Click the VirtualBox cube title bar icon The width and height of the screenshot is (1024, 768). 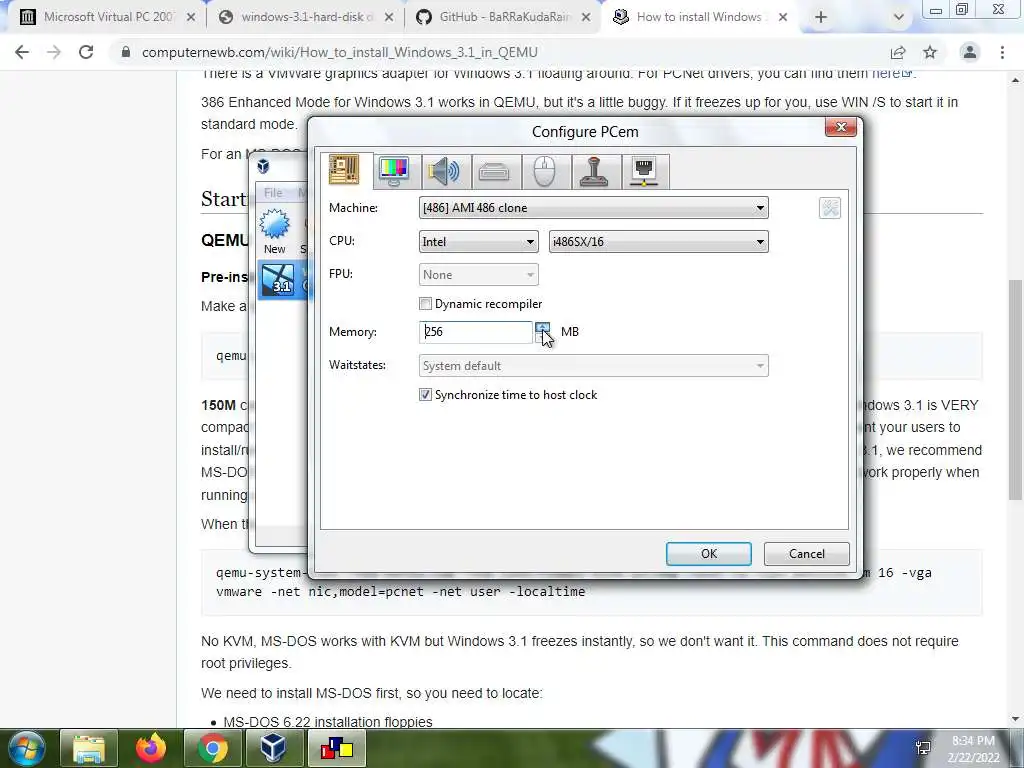coord(263,166)
